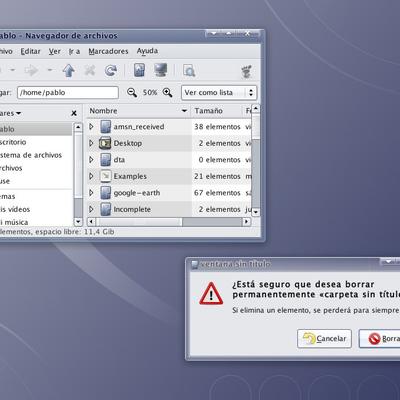Open the 'Ver como lista' view dropdown
This screenshot has height=400, width=400.
(219, 92)
